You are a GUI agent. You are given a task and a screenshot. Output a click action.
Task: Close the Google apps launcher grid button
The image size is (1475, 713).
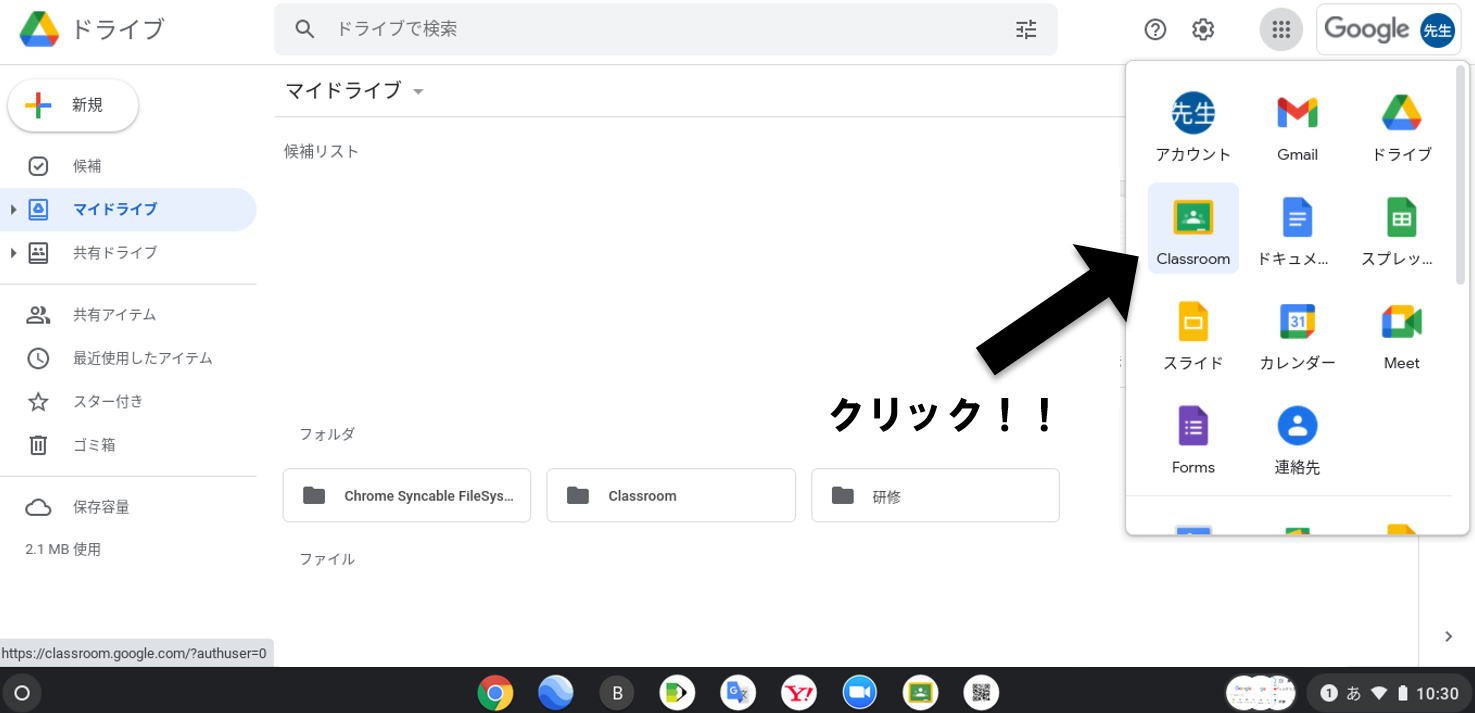1281,29
